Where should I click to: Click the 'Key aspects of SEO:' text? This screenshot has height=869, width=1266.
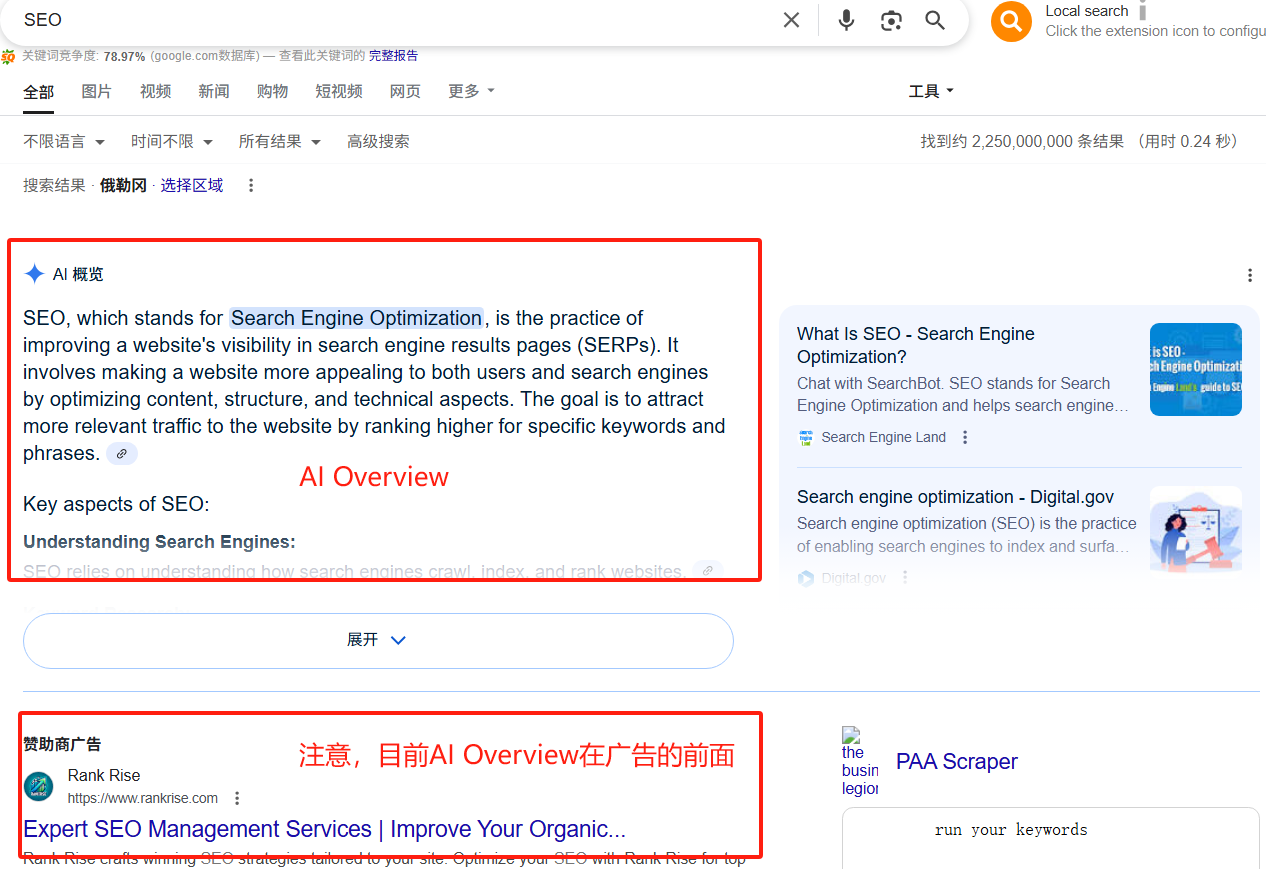pyautogui.click(x=116, y=504)
